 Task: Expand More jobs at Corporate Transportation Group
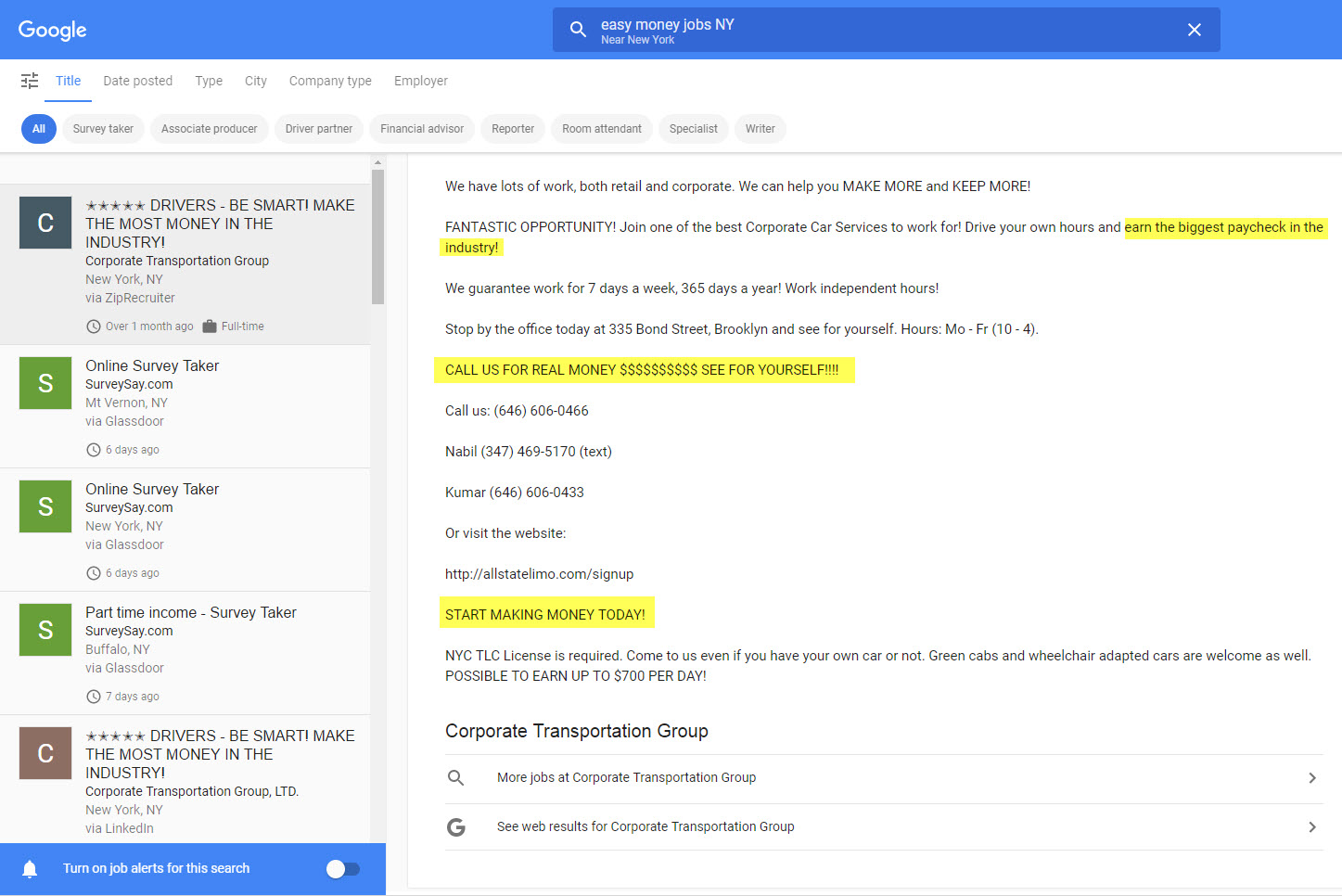tap(1311, 777)
